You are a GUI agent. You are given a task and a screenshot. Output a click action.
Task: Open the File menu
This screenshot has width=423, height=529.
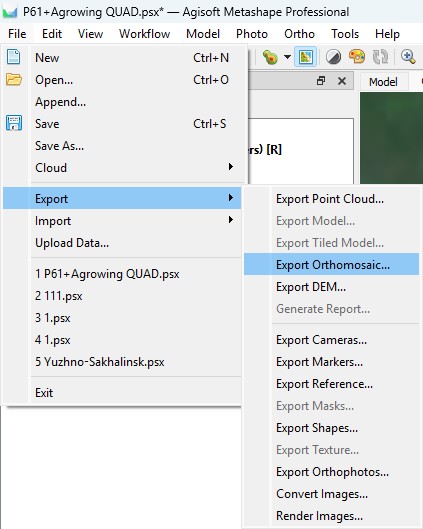coord(17,34)
